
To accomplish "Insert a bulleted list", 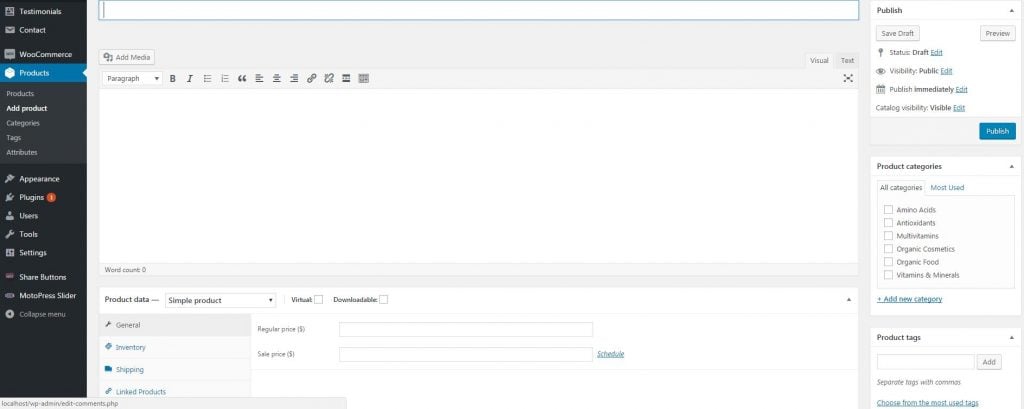I will click(207, 78).
